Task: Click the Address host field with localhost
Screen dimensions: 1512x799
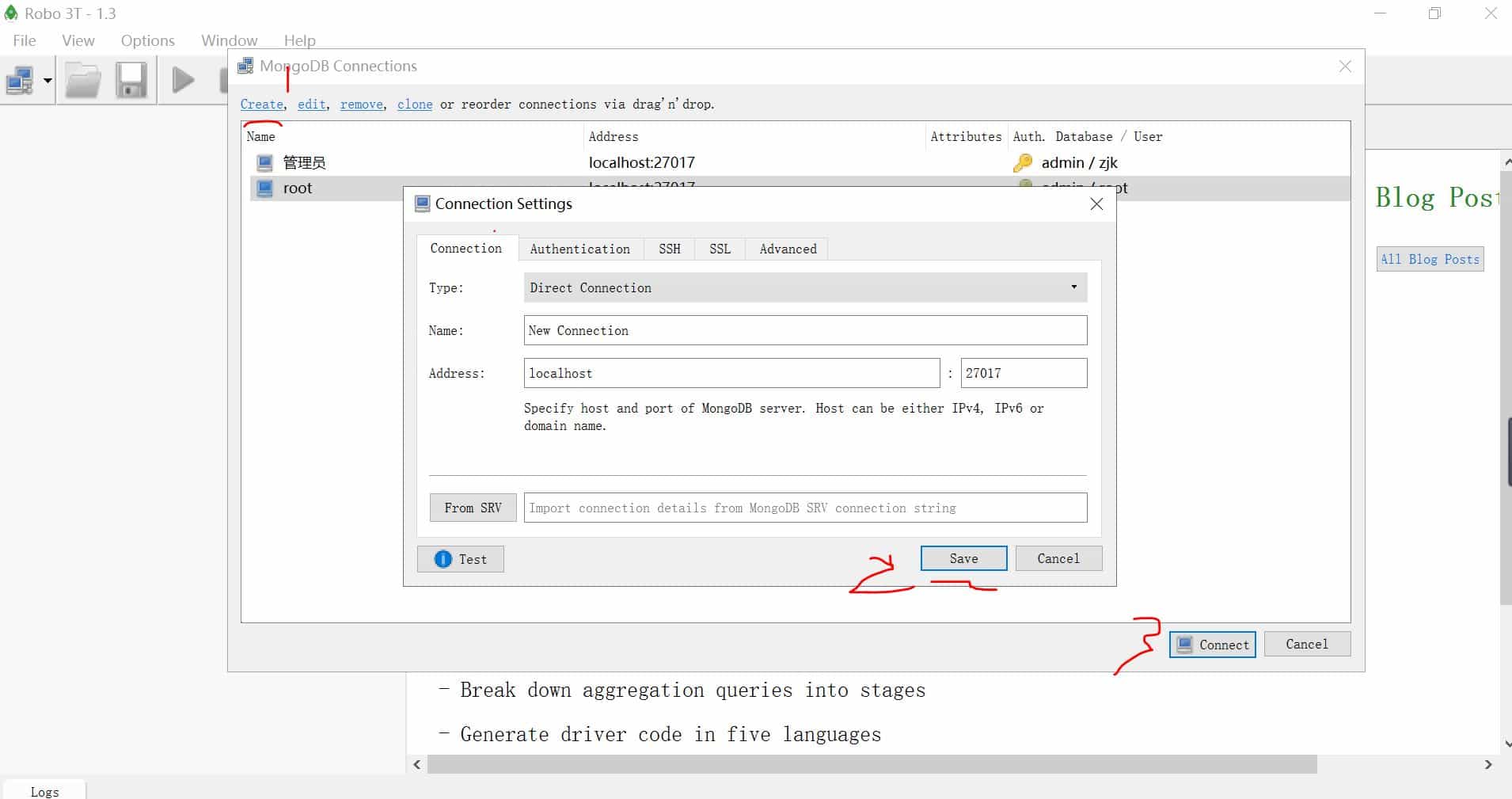Action: pos(731,373)
